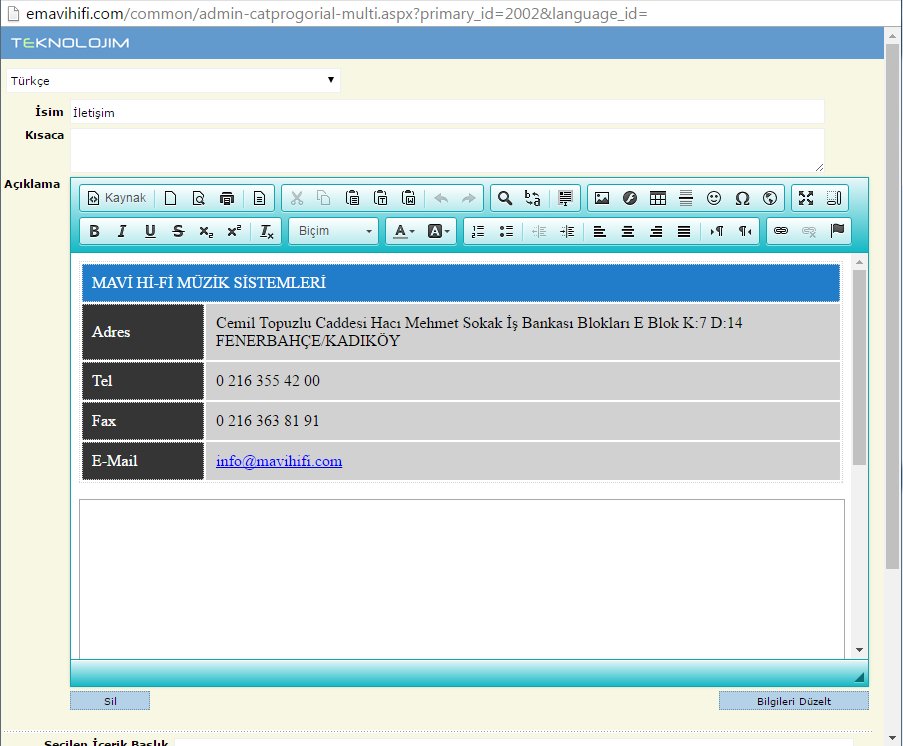Click the Unlink icon
The image size is (903, 746).
pyautogui.click(x=809, y=232)
